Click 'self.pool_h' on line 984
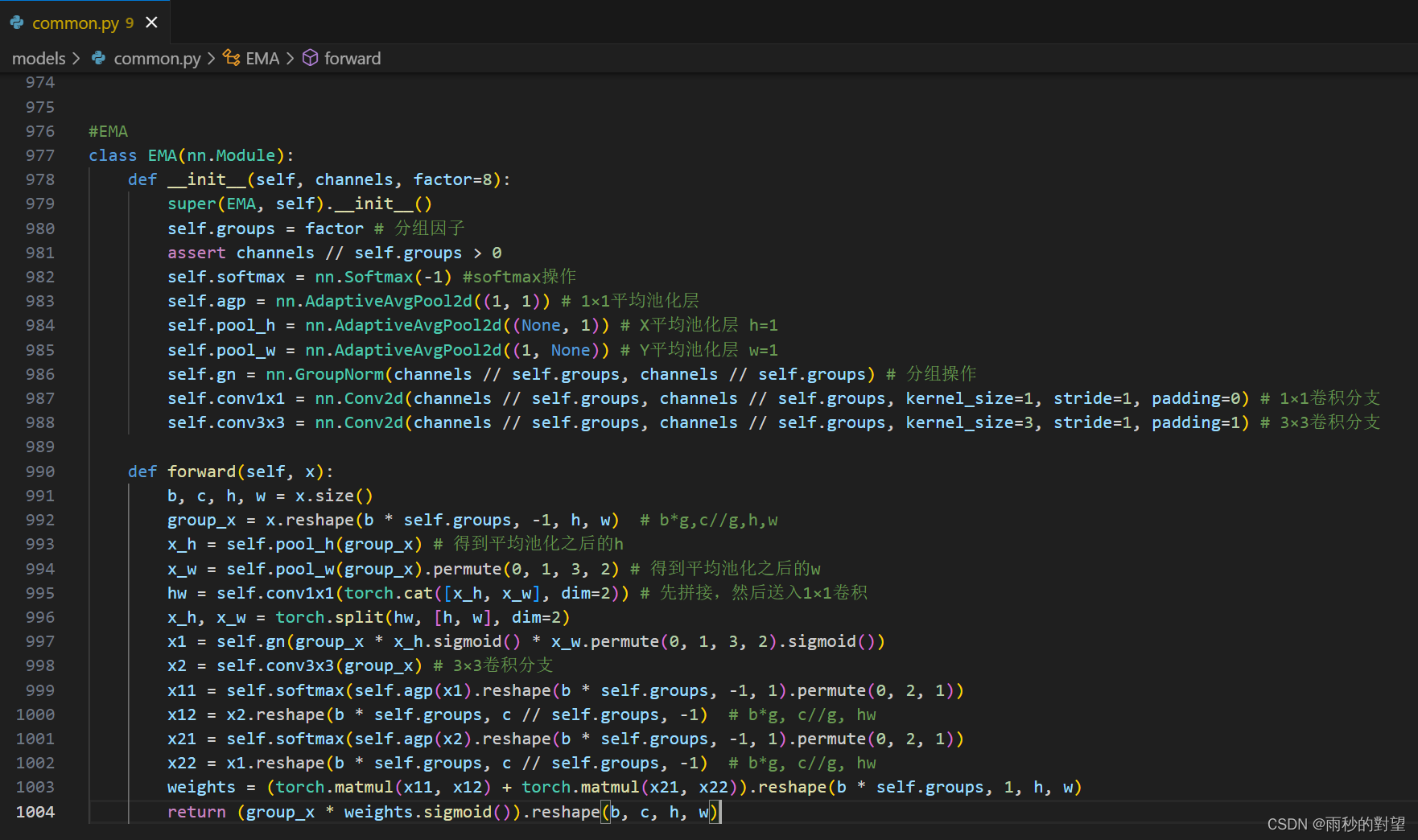 (x=221, y=325)
